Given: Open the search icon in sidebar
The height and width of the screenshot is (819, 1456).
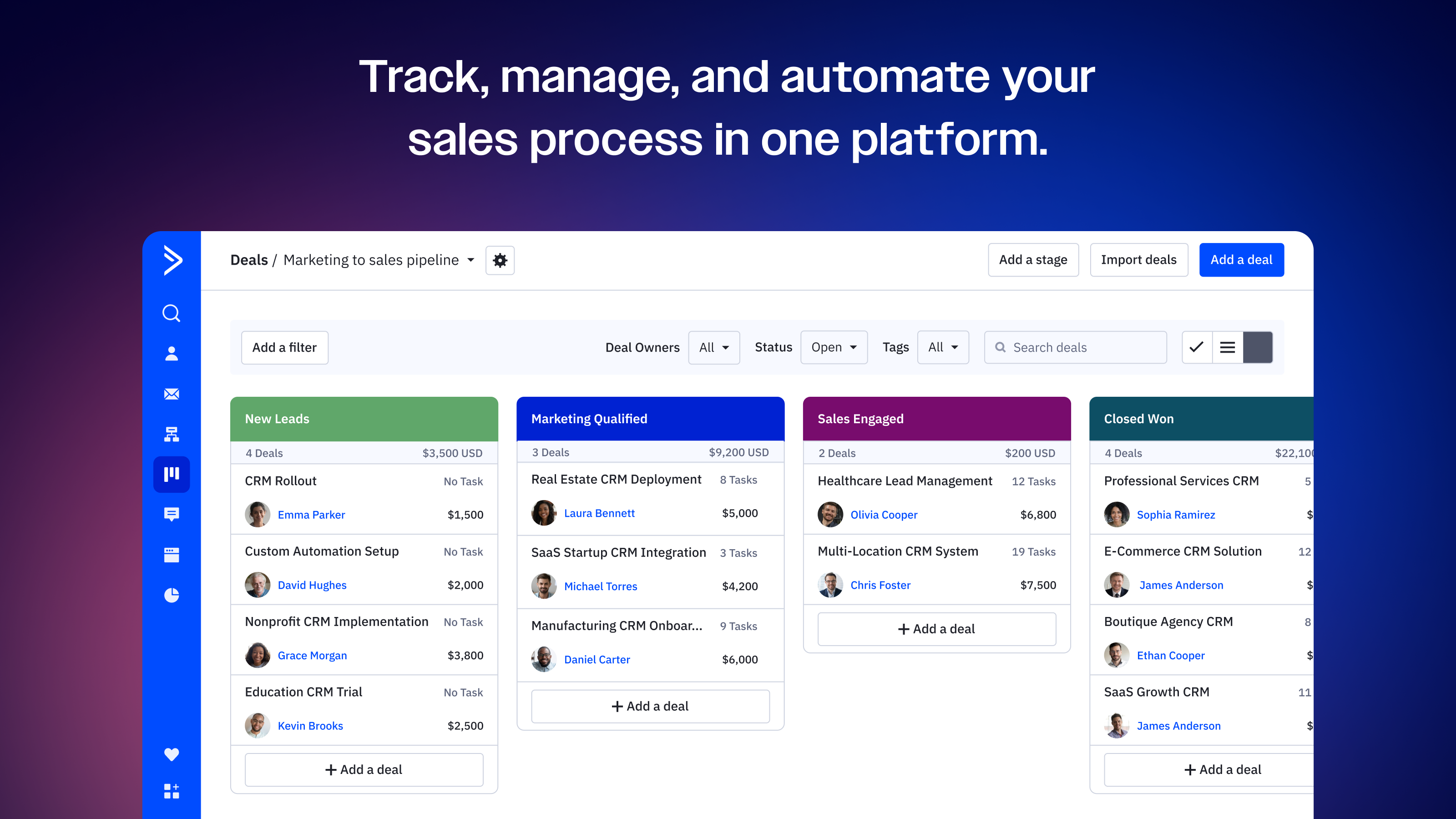Looking at the screenshot, I should 171,313.
